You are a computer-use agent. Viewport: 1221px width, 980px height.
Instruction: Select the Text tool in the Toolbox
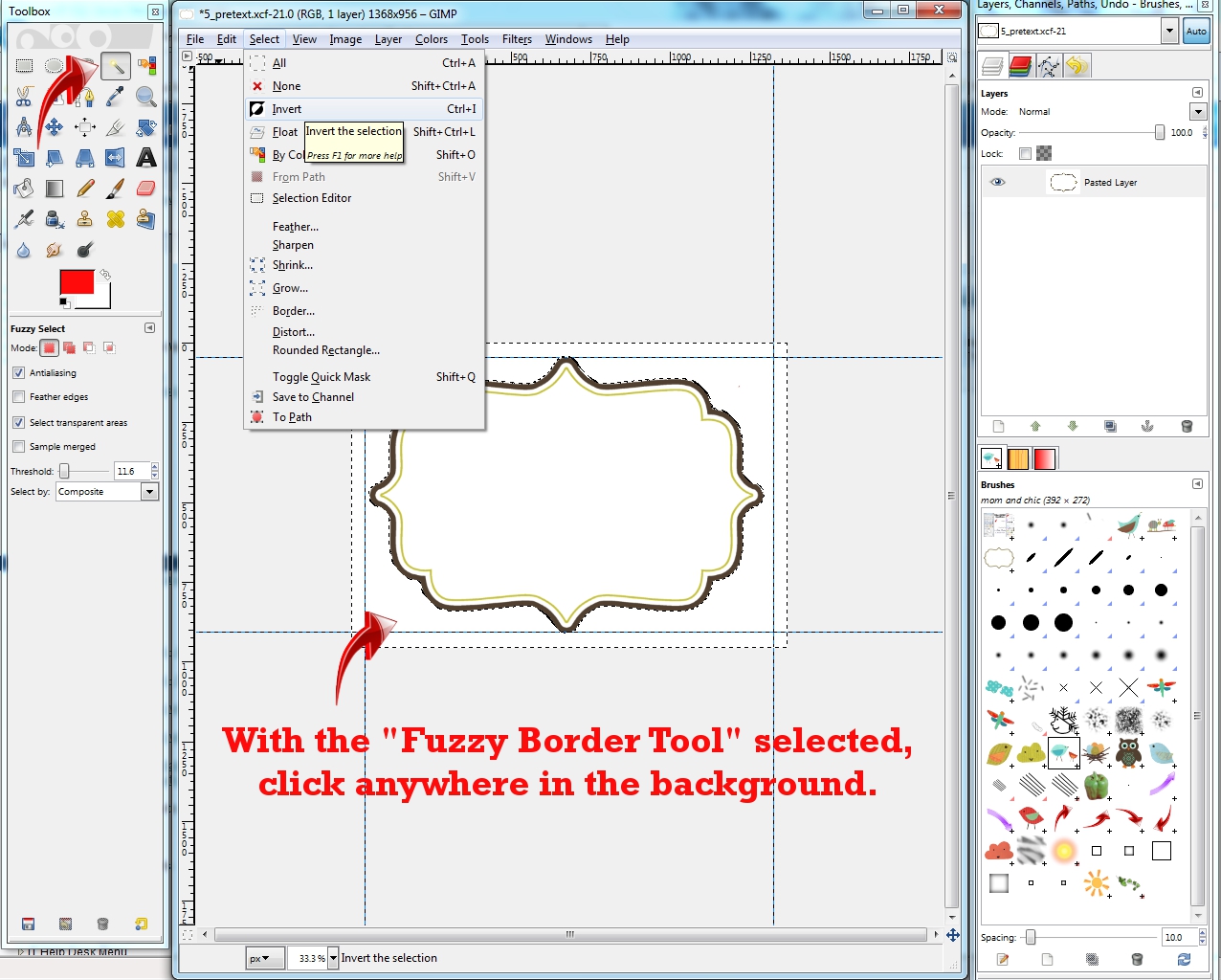click(x=146, y=159)
